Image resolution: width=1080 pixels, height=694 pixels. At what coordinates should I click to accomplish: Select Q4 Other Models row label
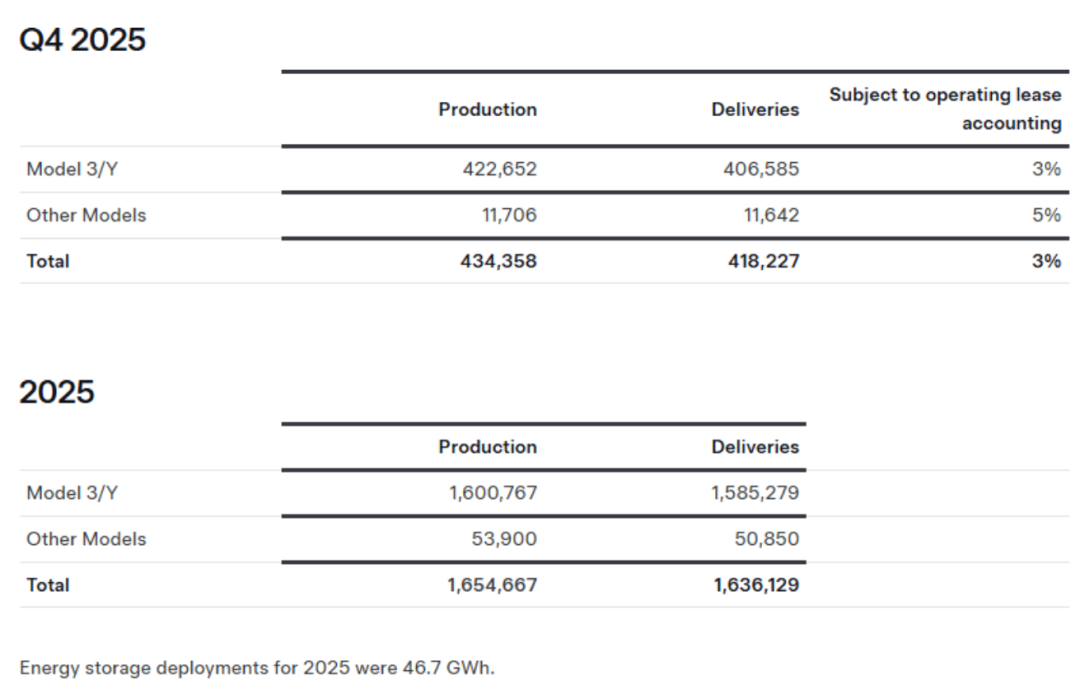pyautogui.click(x=86, y=215)
